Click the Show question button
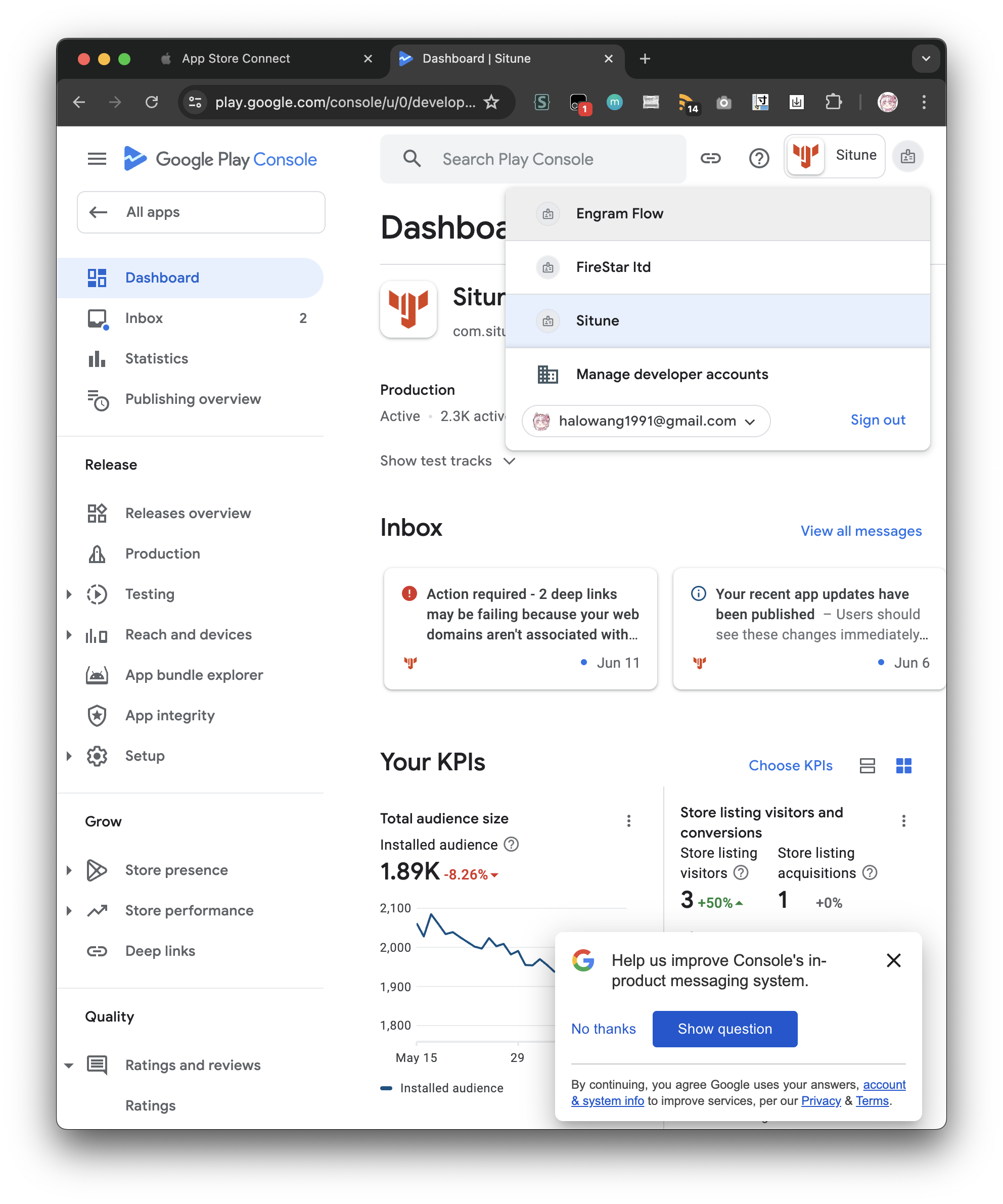 [x=724, y=1029]
